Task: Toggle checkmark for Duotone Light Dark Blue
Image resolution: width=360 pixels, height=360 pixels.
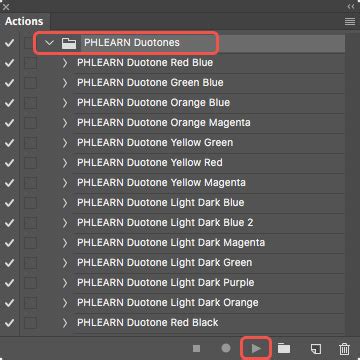Action: coord(10,203)
